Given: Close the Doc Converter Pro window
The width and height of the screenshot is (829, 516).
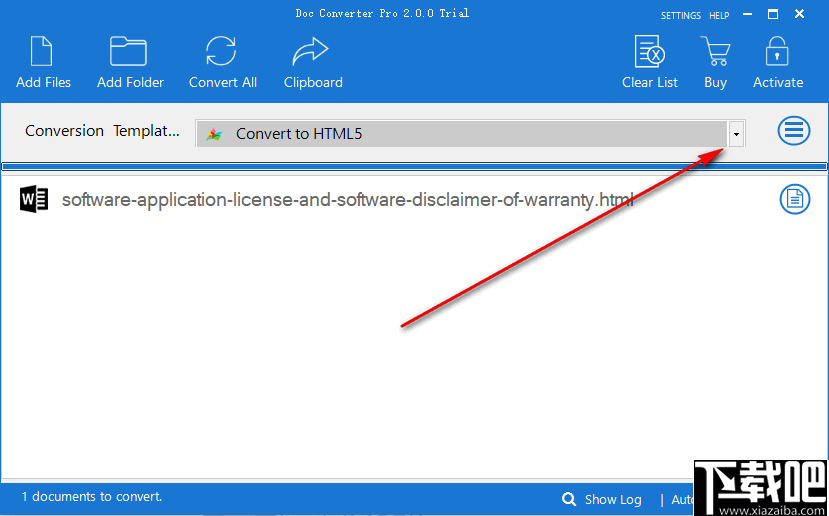Looking at the screenshot, I should pyautogui.click(x=799, y=15).
